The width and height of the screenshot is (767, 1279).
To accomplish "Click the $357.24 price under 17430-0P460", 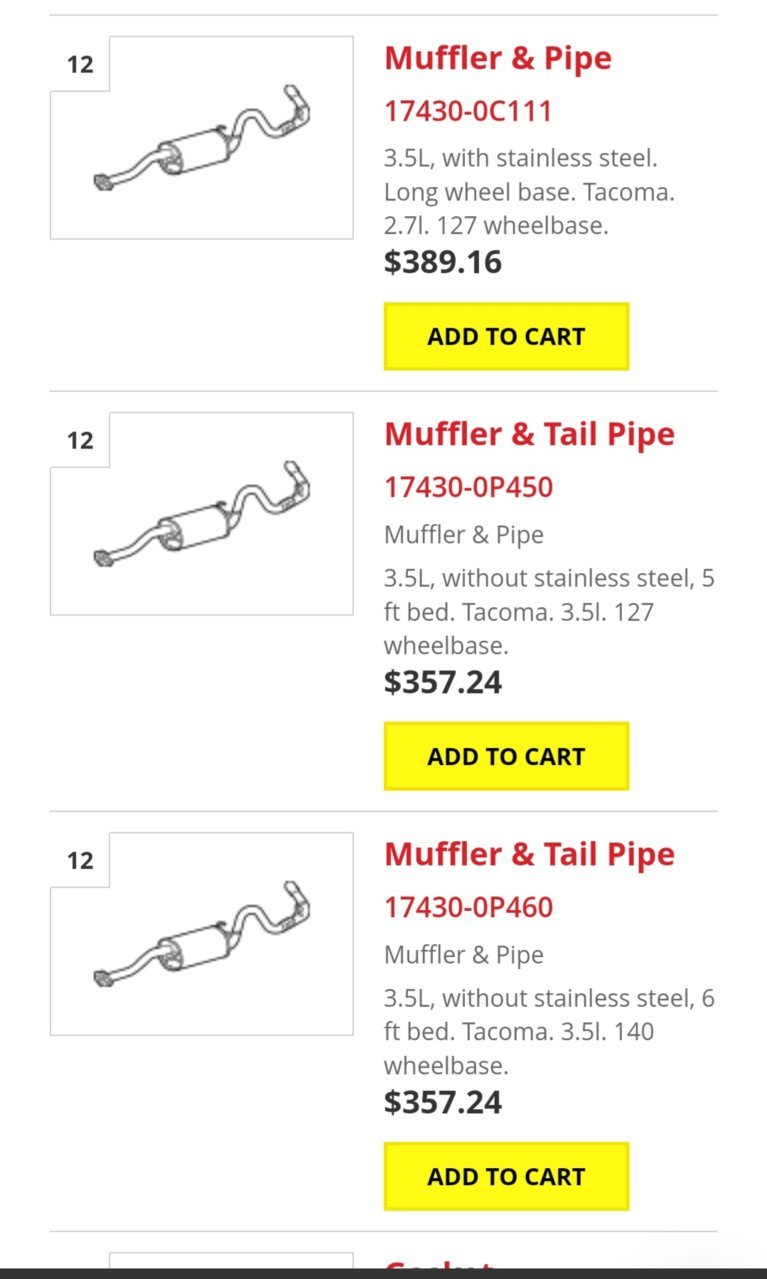I will coord(443,1102).
